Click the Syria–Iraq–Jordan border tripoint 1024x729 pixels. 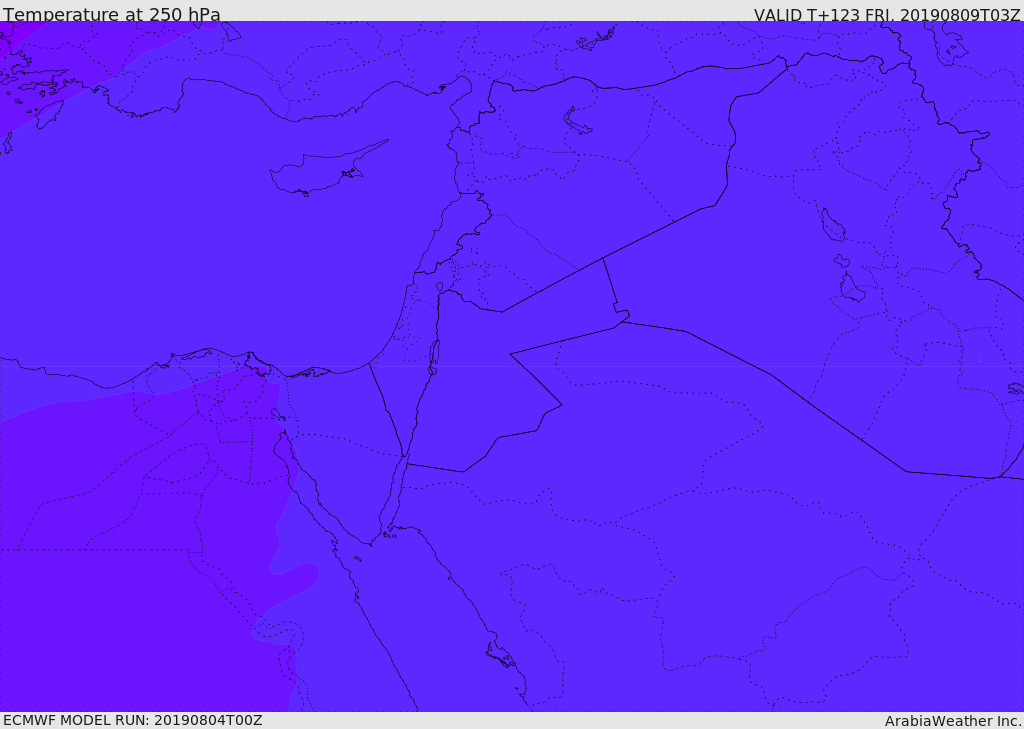pyautogui.click(x=603, y=259)
